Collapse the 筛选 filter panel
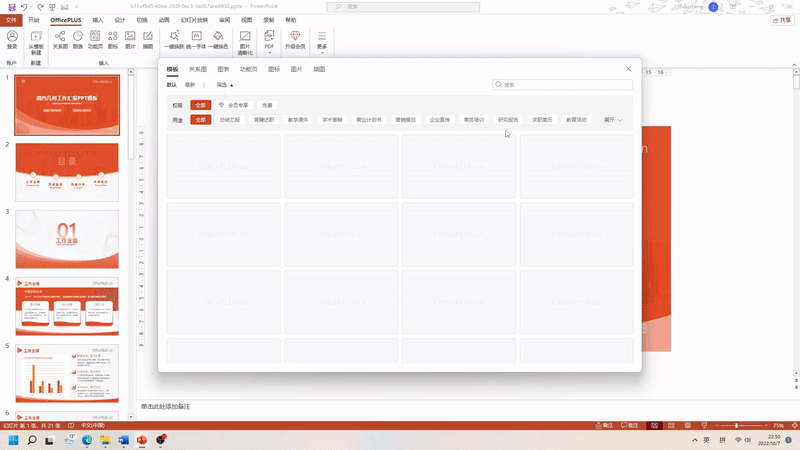 224,85
